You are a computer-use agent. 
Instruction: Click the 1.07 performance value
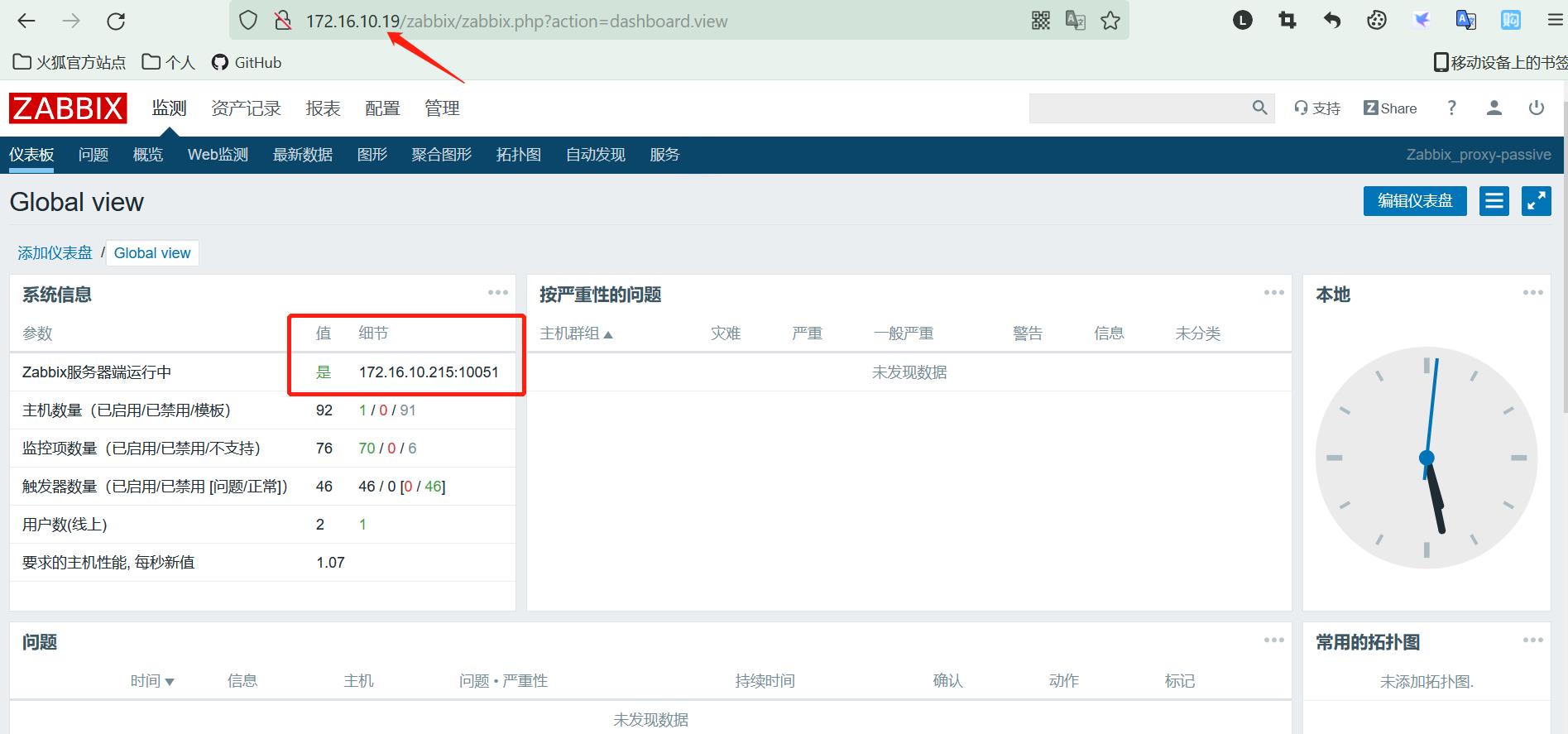point(330,563)
